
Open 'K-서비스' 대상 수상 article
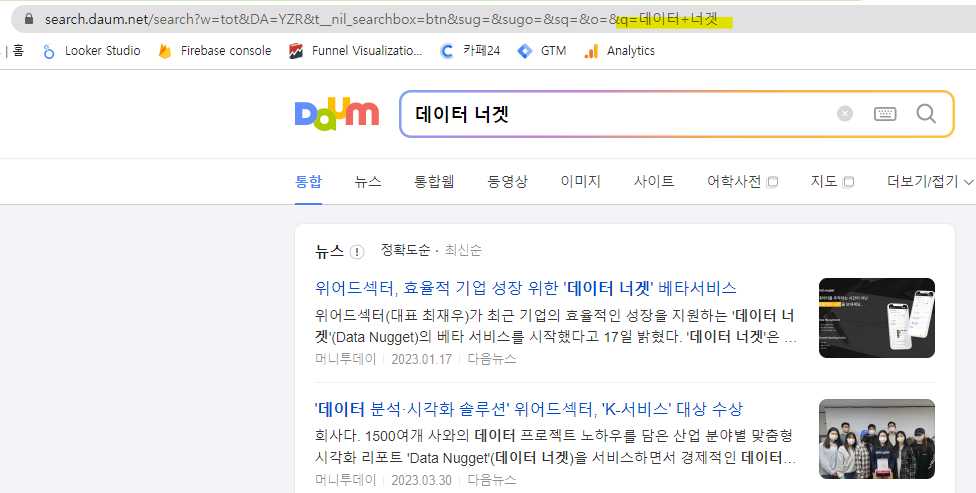click(529, 409)
